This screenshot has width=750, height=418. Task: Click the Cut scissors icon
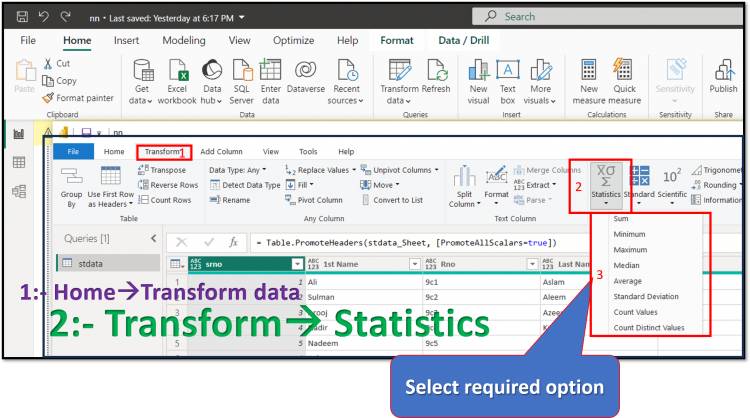click(48, 63)
